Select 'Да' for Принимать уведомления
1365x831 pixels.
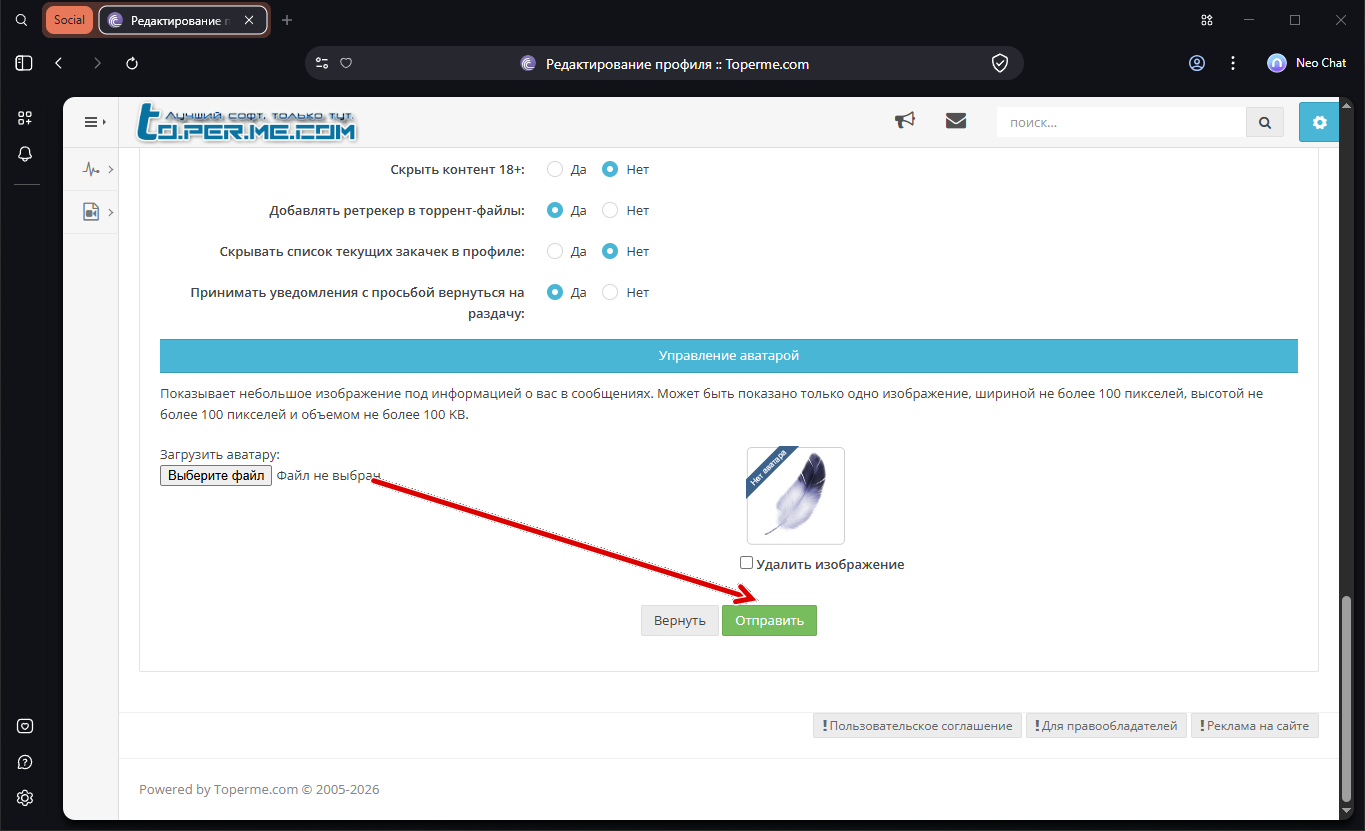[555, 293]
